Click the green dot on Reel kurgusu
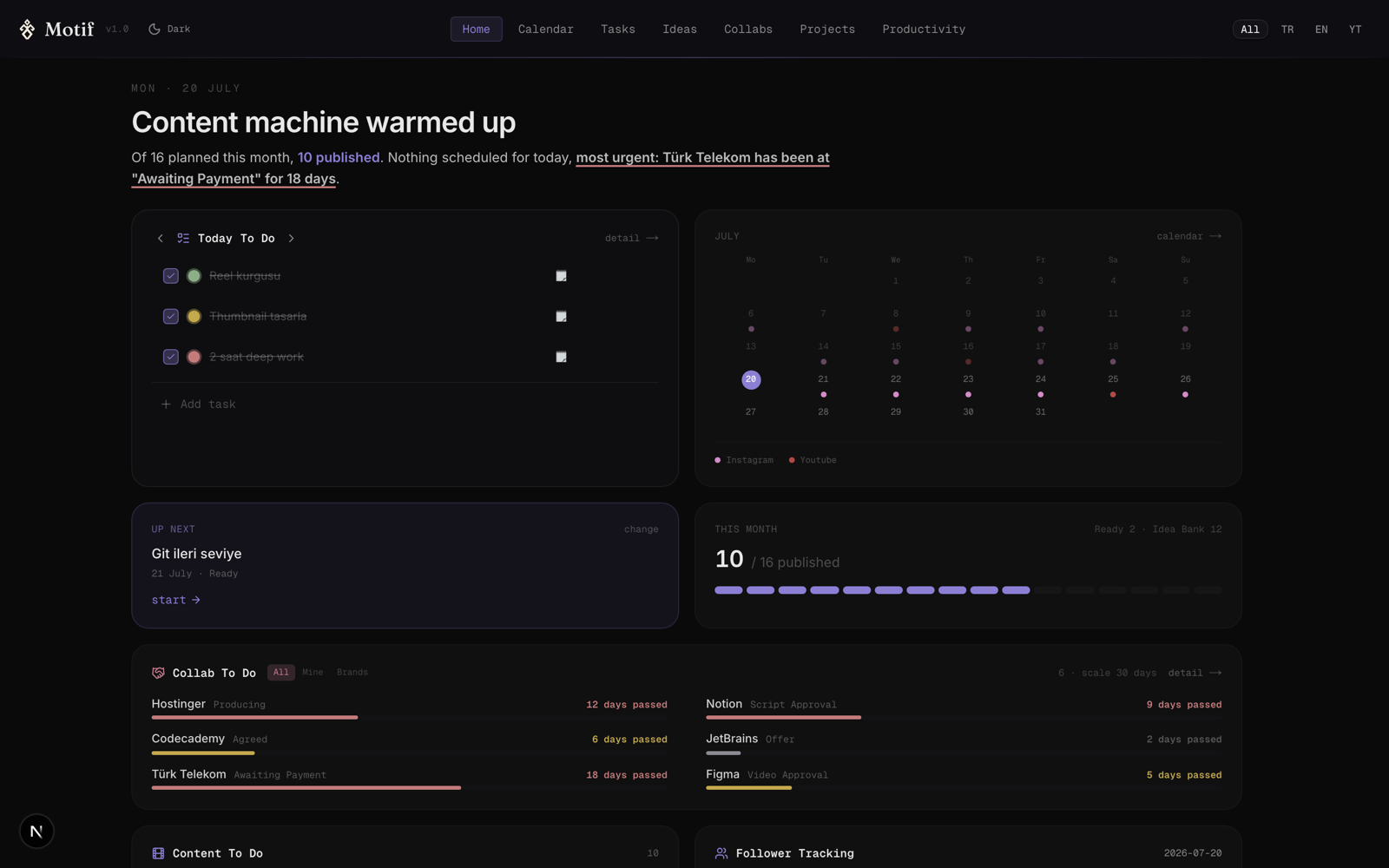 (x=194, y=276)
